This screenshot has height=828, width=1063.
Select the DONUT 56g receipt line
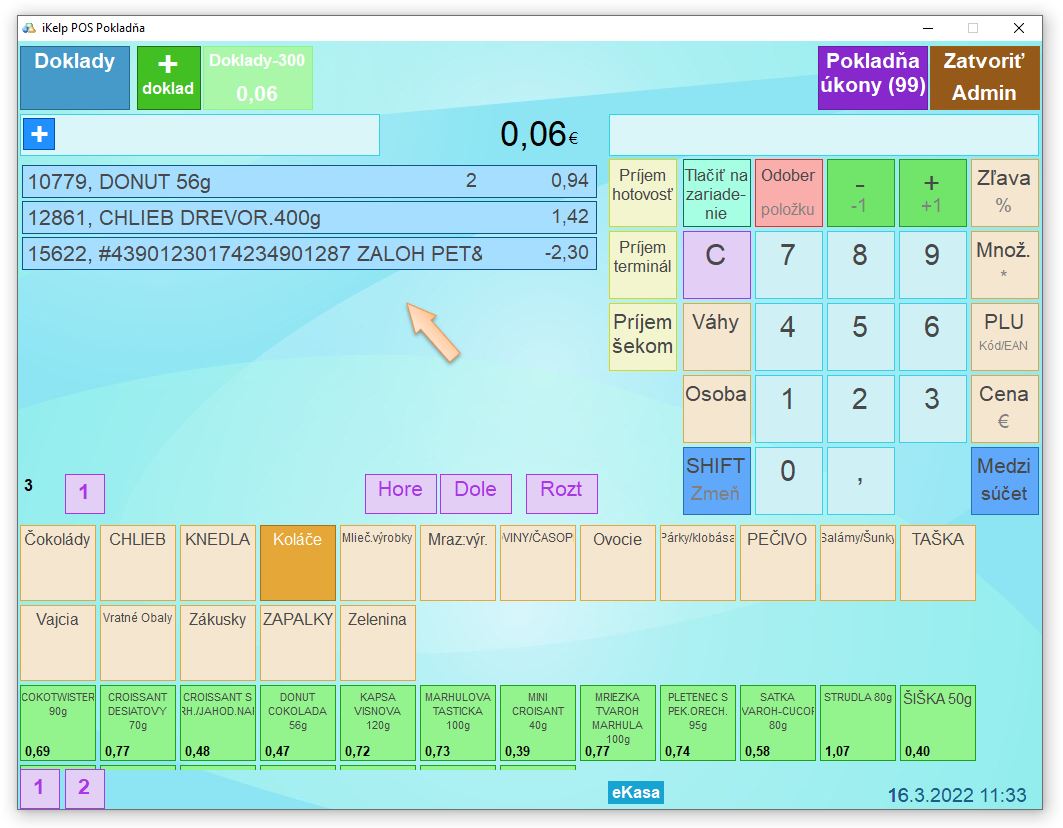[x=309, y=182]
